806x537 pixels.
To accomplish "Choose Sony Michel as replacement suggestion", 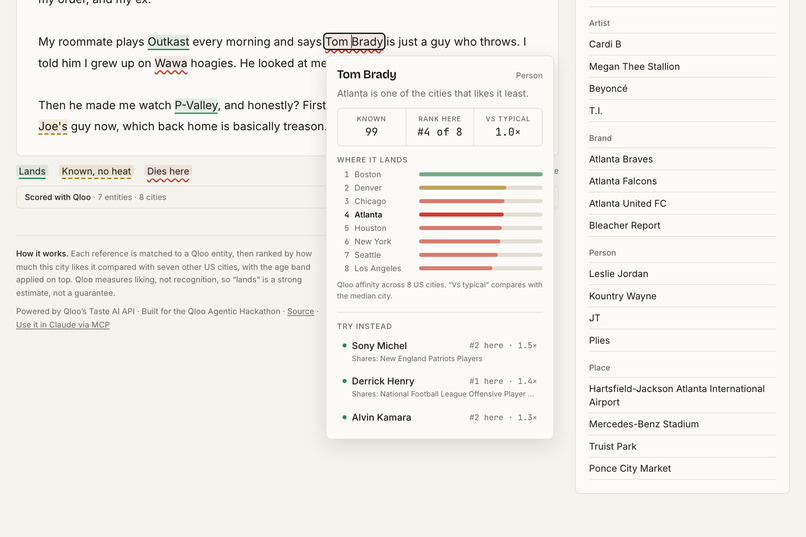I will click(x=439, y=351).
